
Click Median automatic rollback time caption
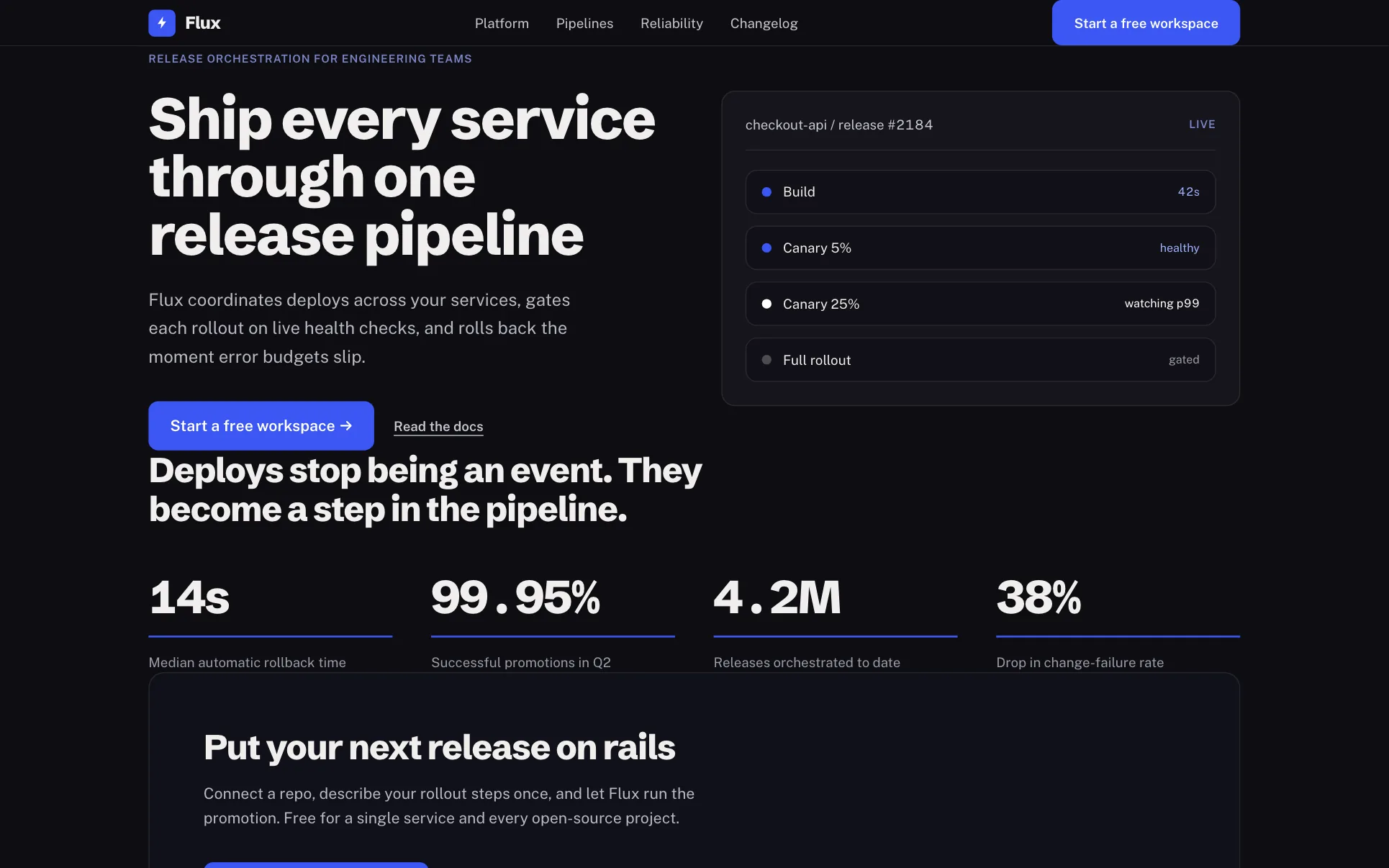pos(248,662)
